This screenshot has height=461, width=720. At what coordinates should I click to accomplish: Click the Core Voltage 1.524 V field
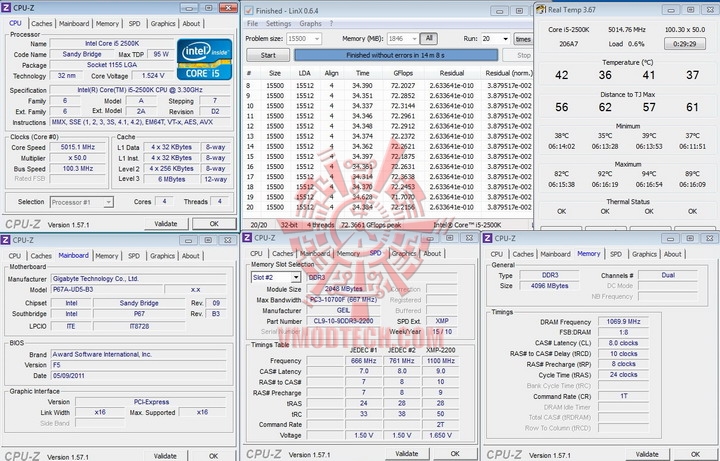click(153, 76)
